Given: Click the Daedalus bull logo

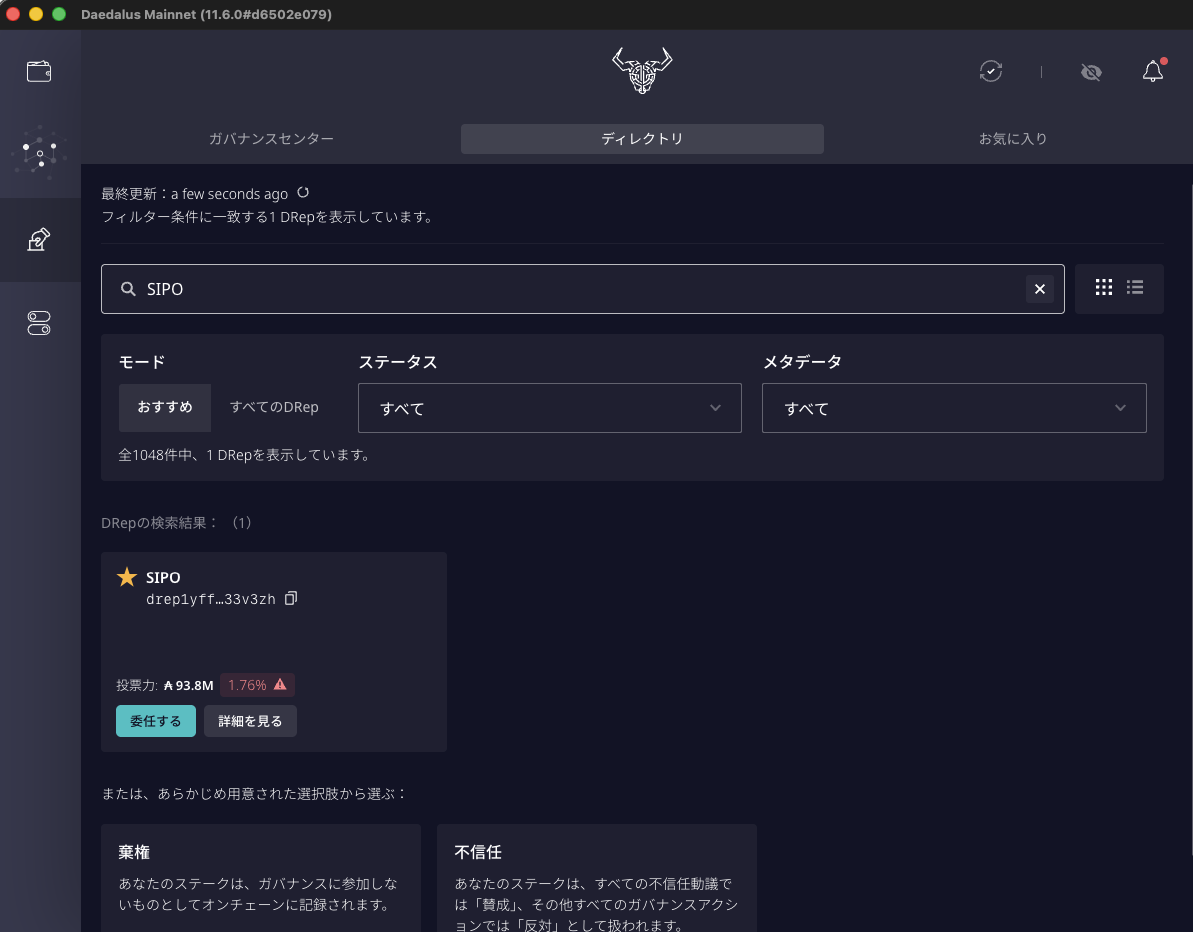Looking at the screenshot, I should (x=642, y=70).
